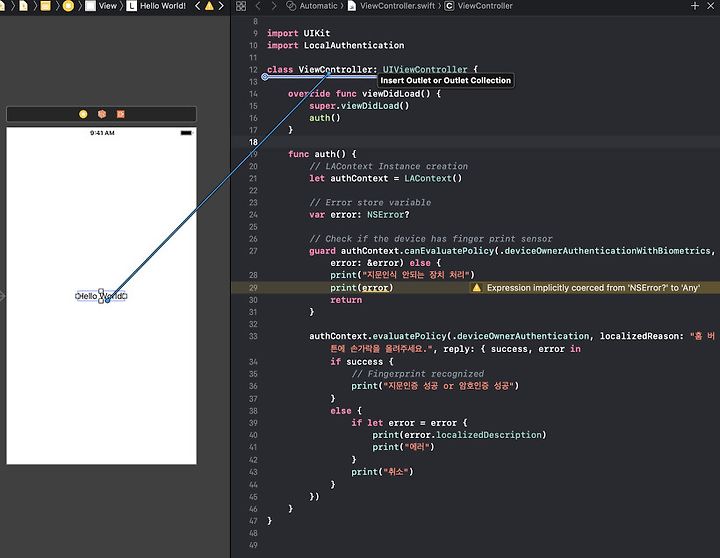The height and width of the screenshot is (558, 720).
Task: Select the First Responder orange cube icon
Action: point(102,114)
